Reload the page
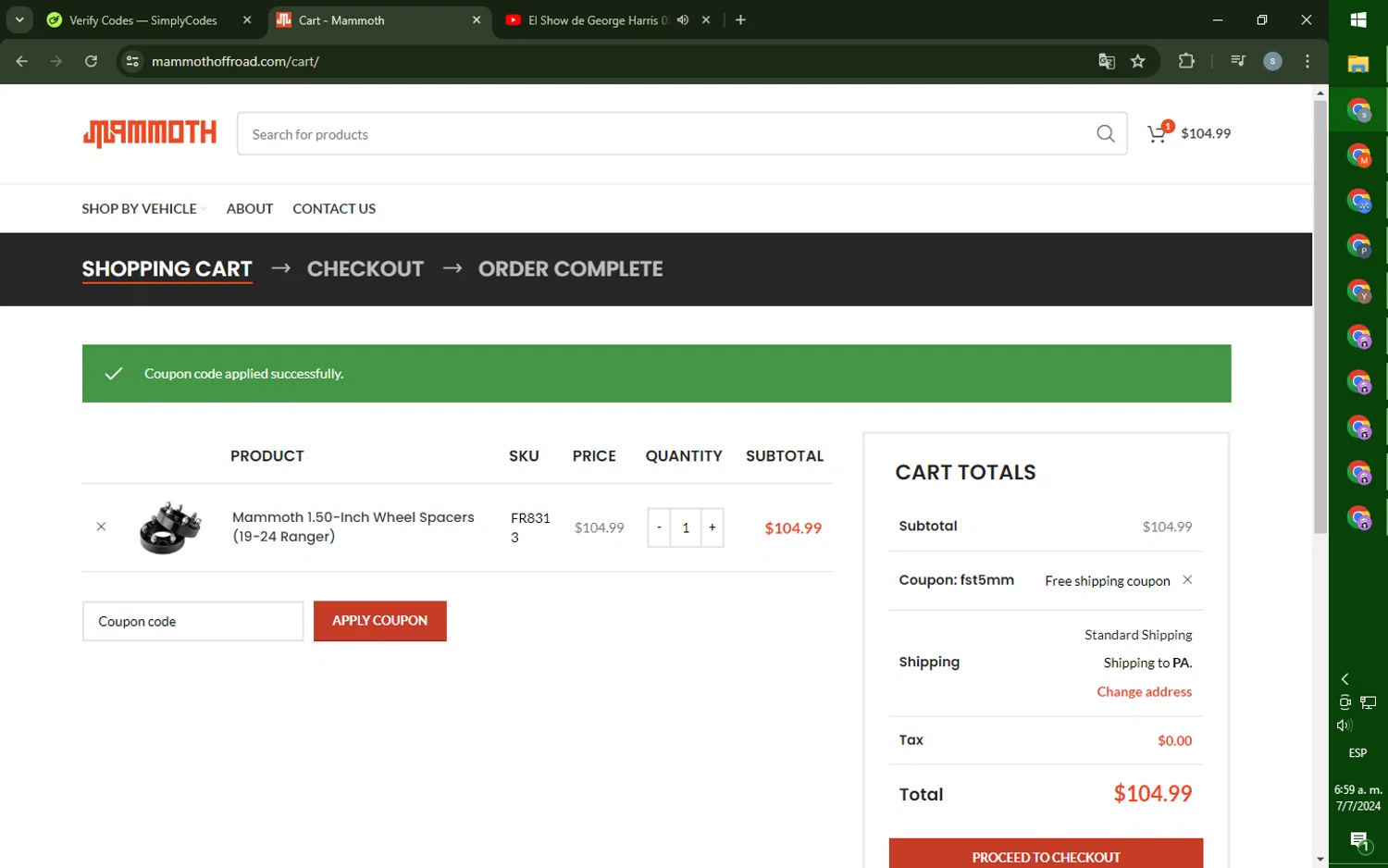The height and width of the screenshot is (868, 1388). [x=91, y=61]
